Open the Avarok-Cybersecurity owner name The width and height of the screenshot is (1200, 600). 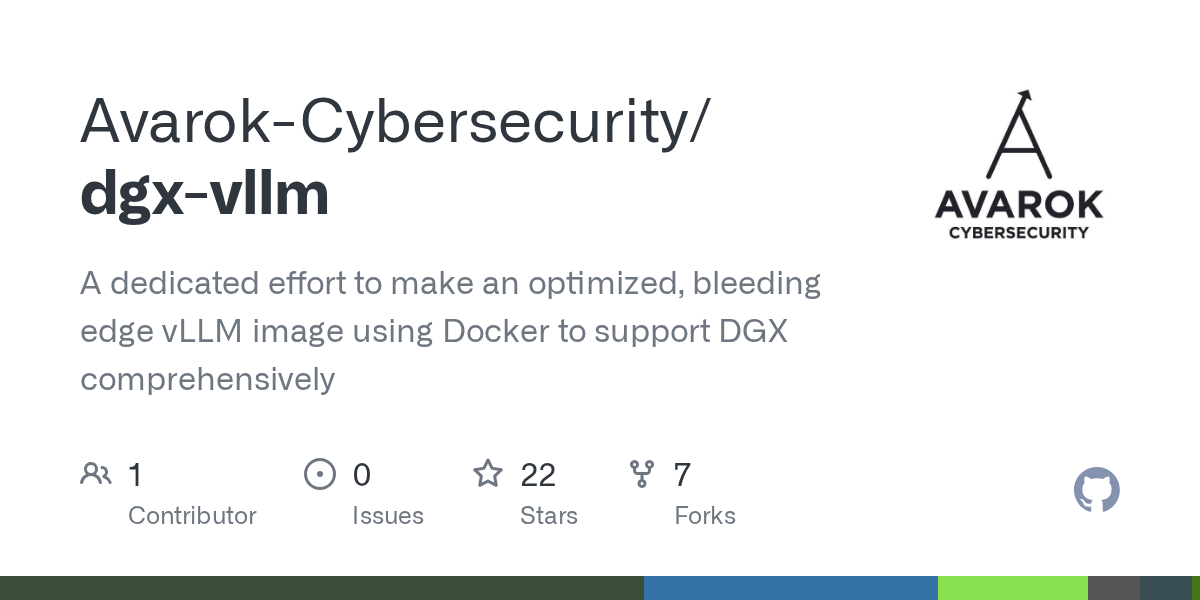coord(394,121)
